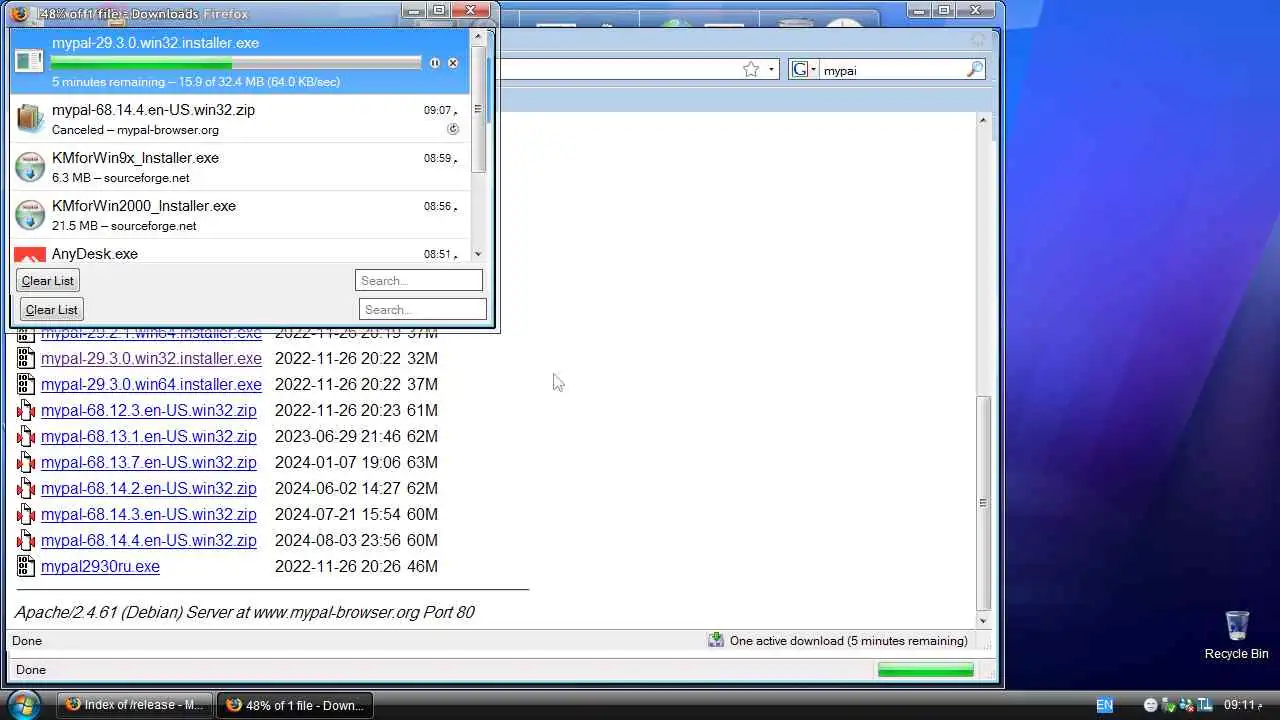Select the KMforWin9x_Installer.exe download entry
This screenshot has width=1280, height=720.
point(240,167)
